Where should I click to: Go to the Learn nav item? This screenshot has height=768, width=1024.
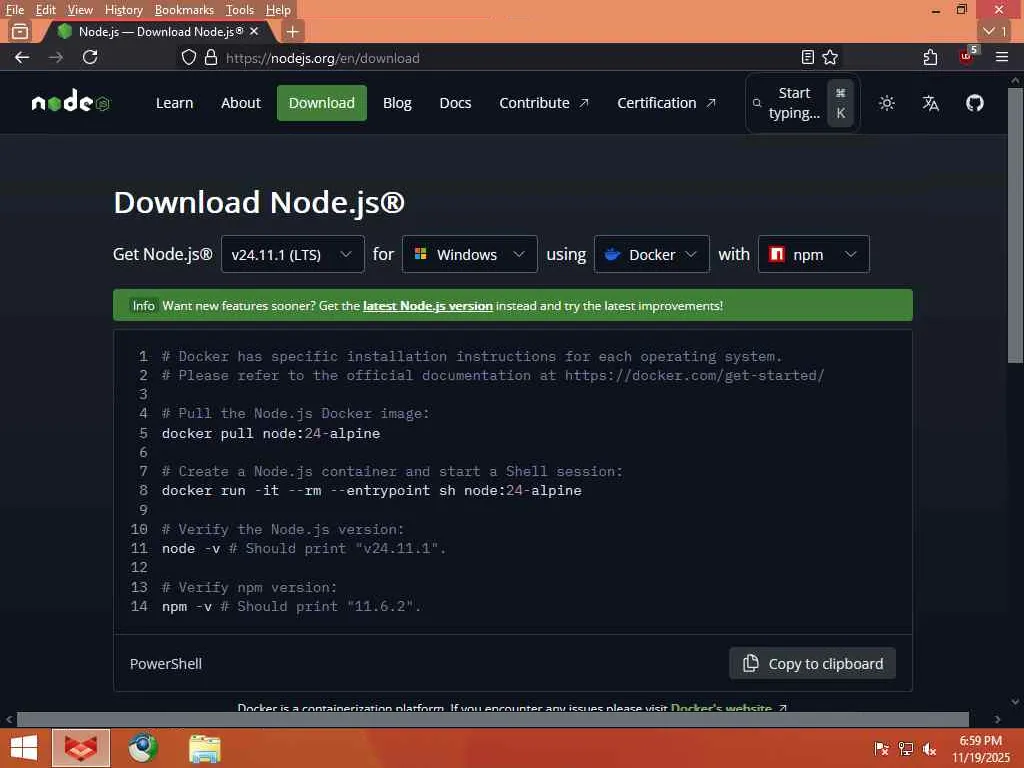pos(174,103)
